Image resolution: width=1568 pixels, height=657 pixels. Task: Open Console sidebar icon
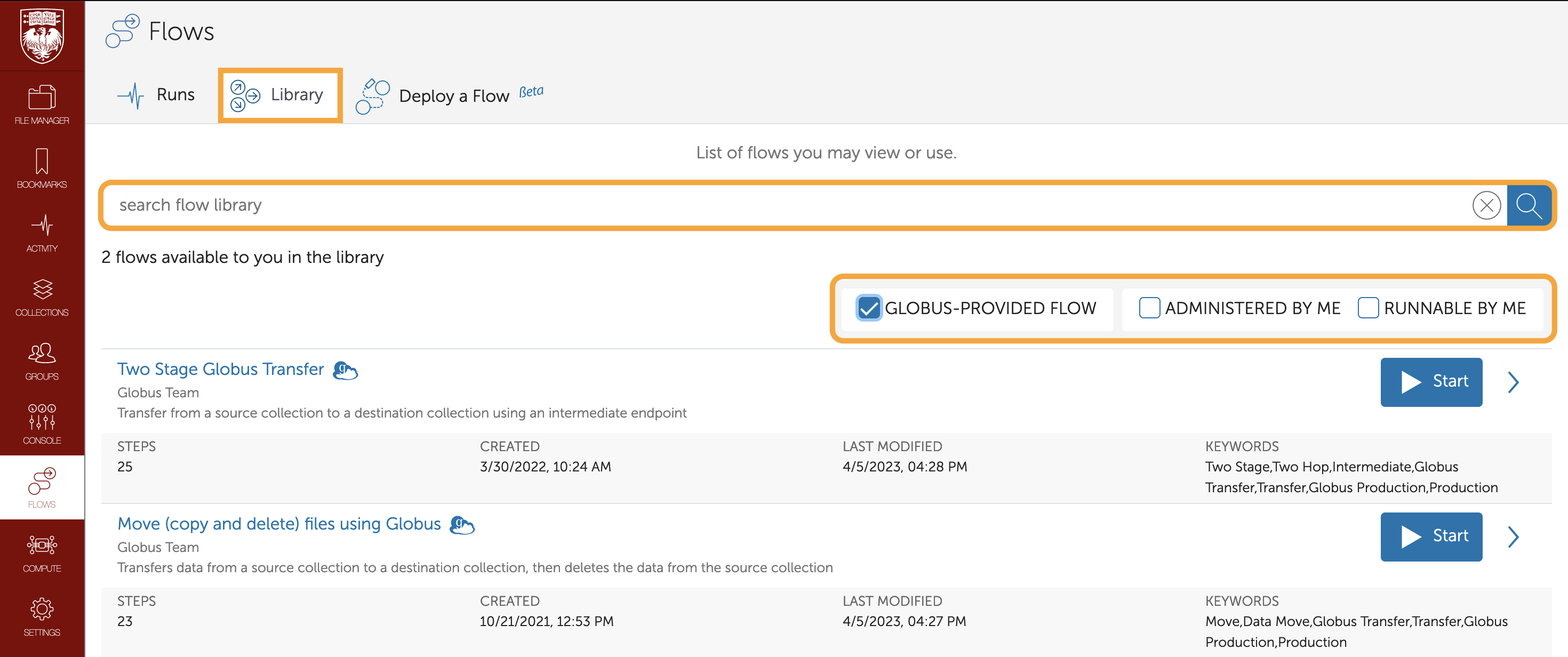coord(42,424)
